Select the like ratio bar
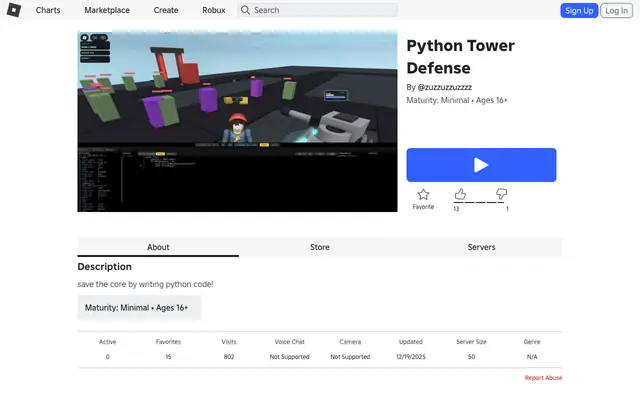 click(x=479, y=202)
